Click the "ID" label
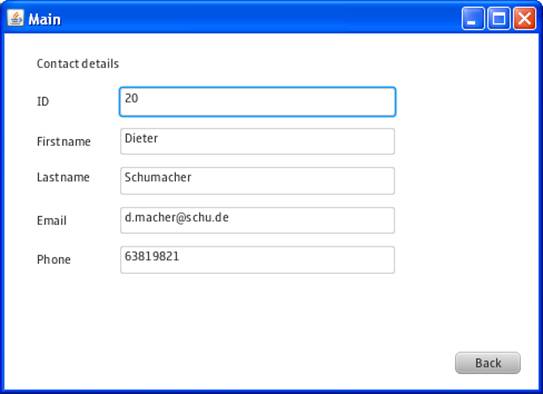Screen dimensions: 543x394 43,101
